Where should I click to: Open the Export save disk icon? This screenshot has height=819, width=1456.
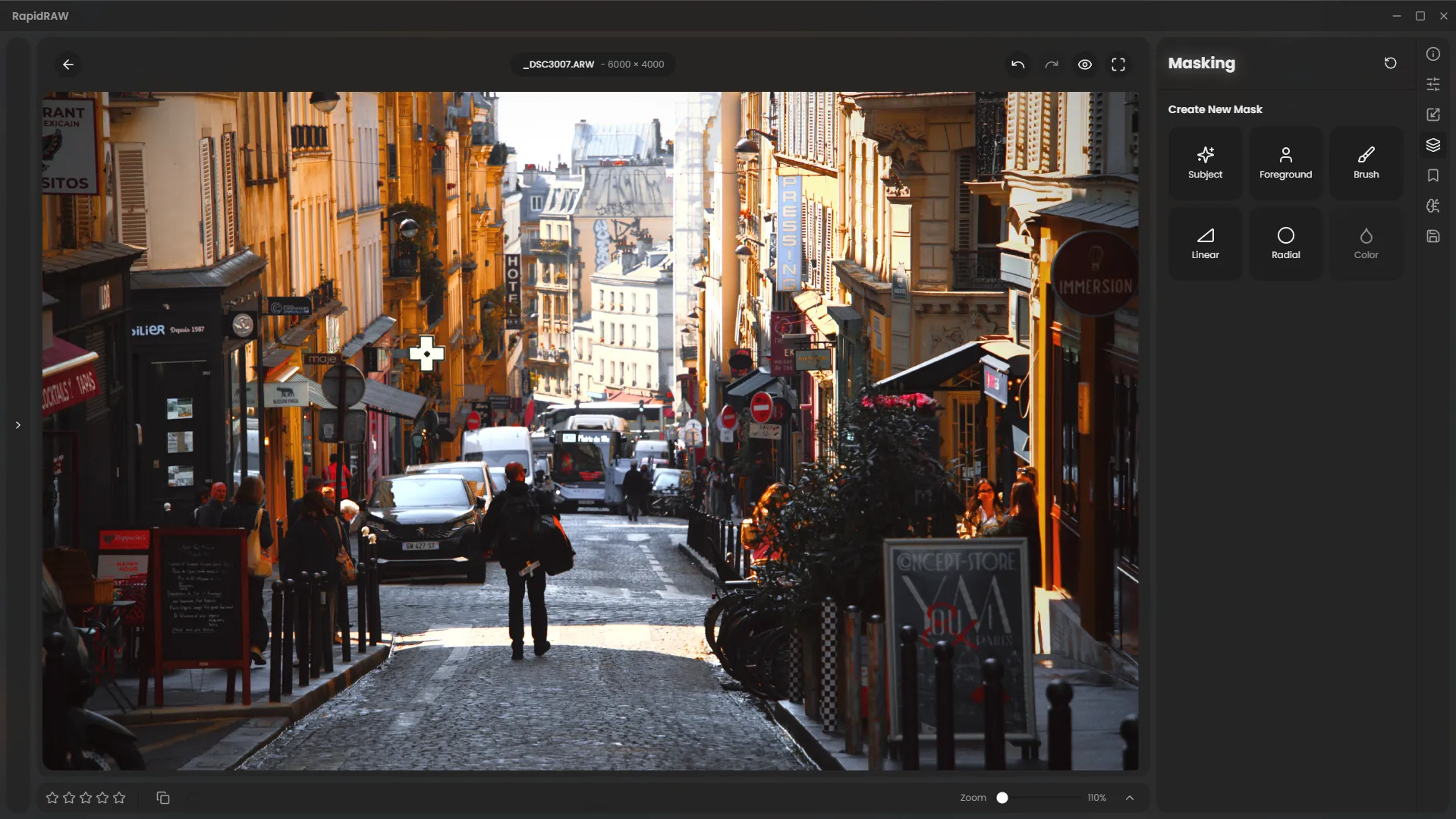[1432, 236]
